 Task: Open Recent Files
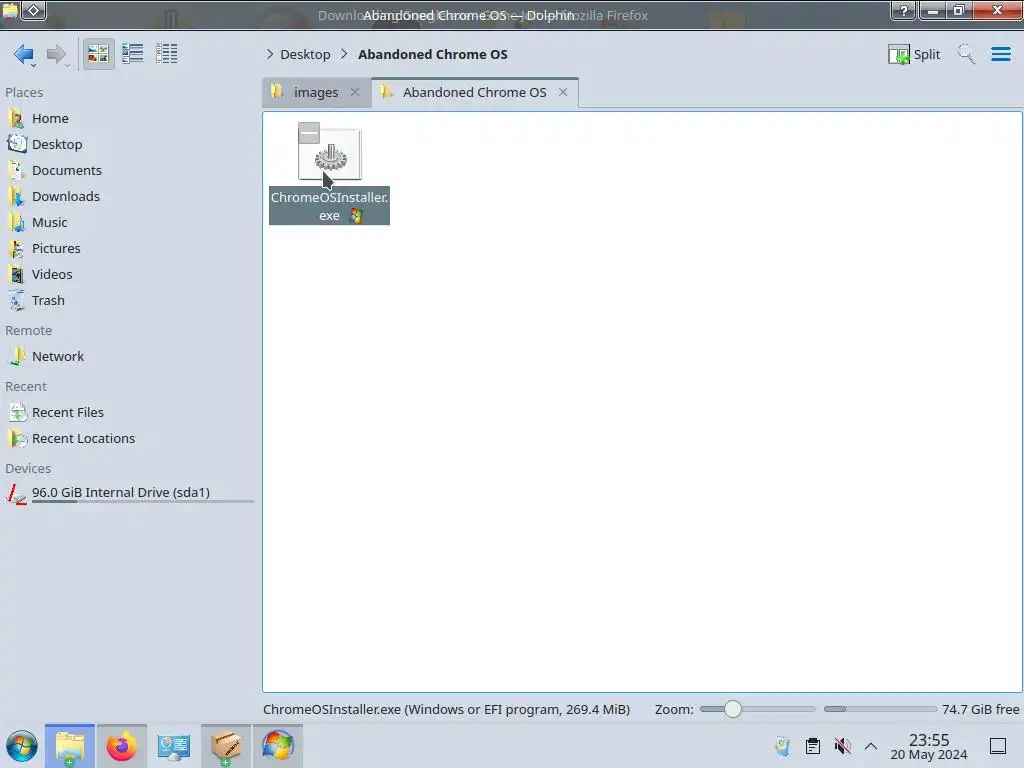pos(68,413)
